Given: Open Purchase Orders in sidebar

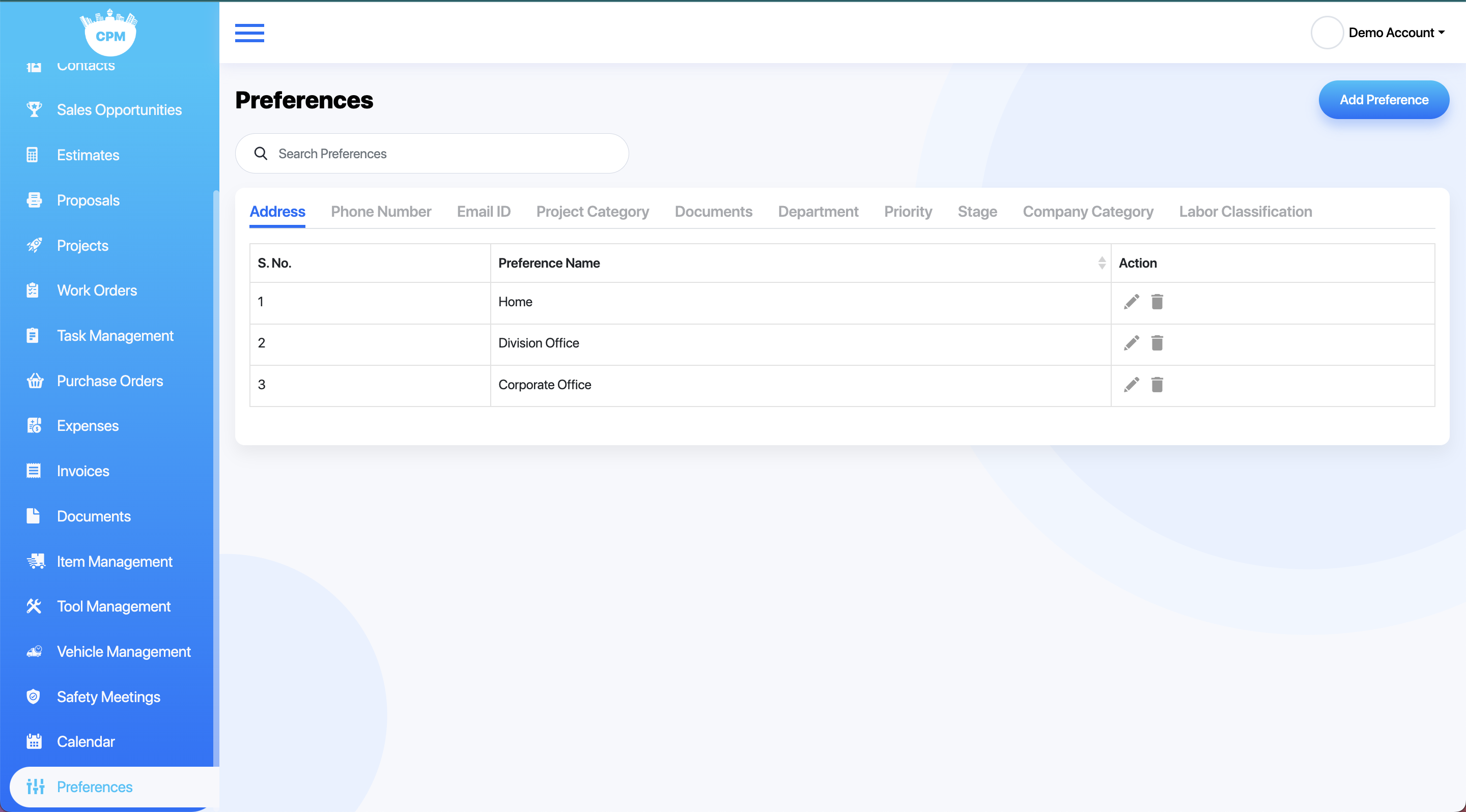Looking at the screenshot, I should click(x=110, y=381).
